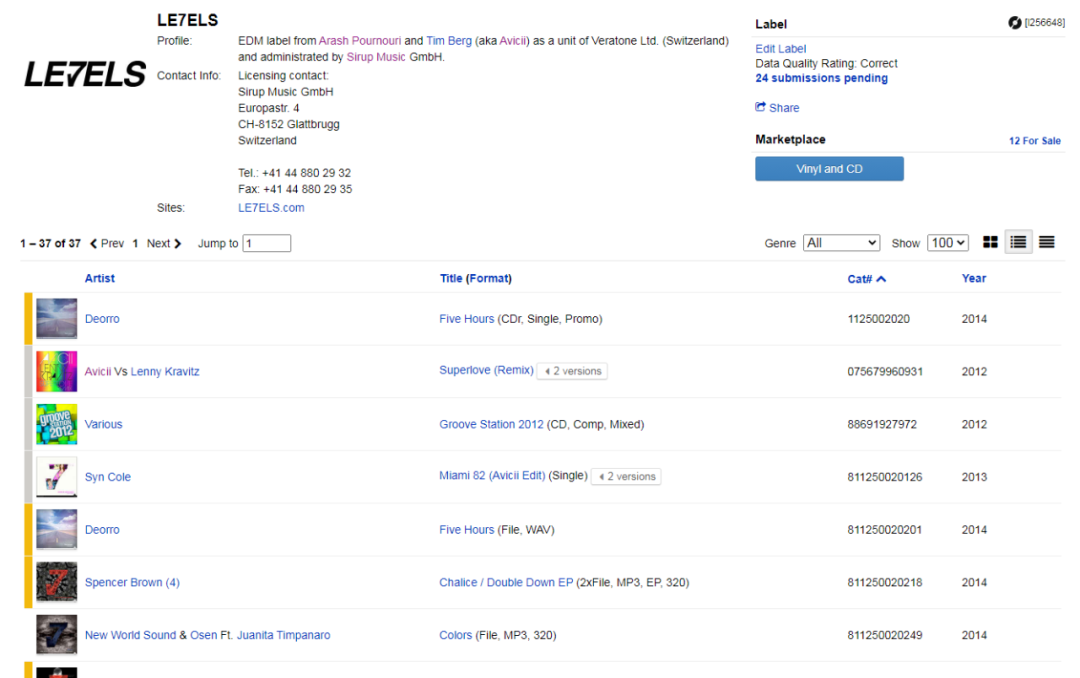
Task: Open the Arash Pournouri profile link
Action: point(360,41)
